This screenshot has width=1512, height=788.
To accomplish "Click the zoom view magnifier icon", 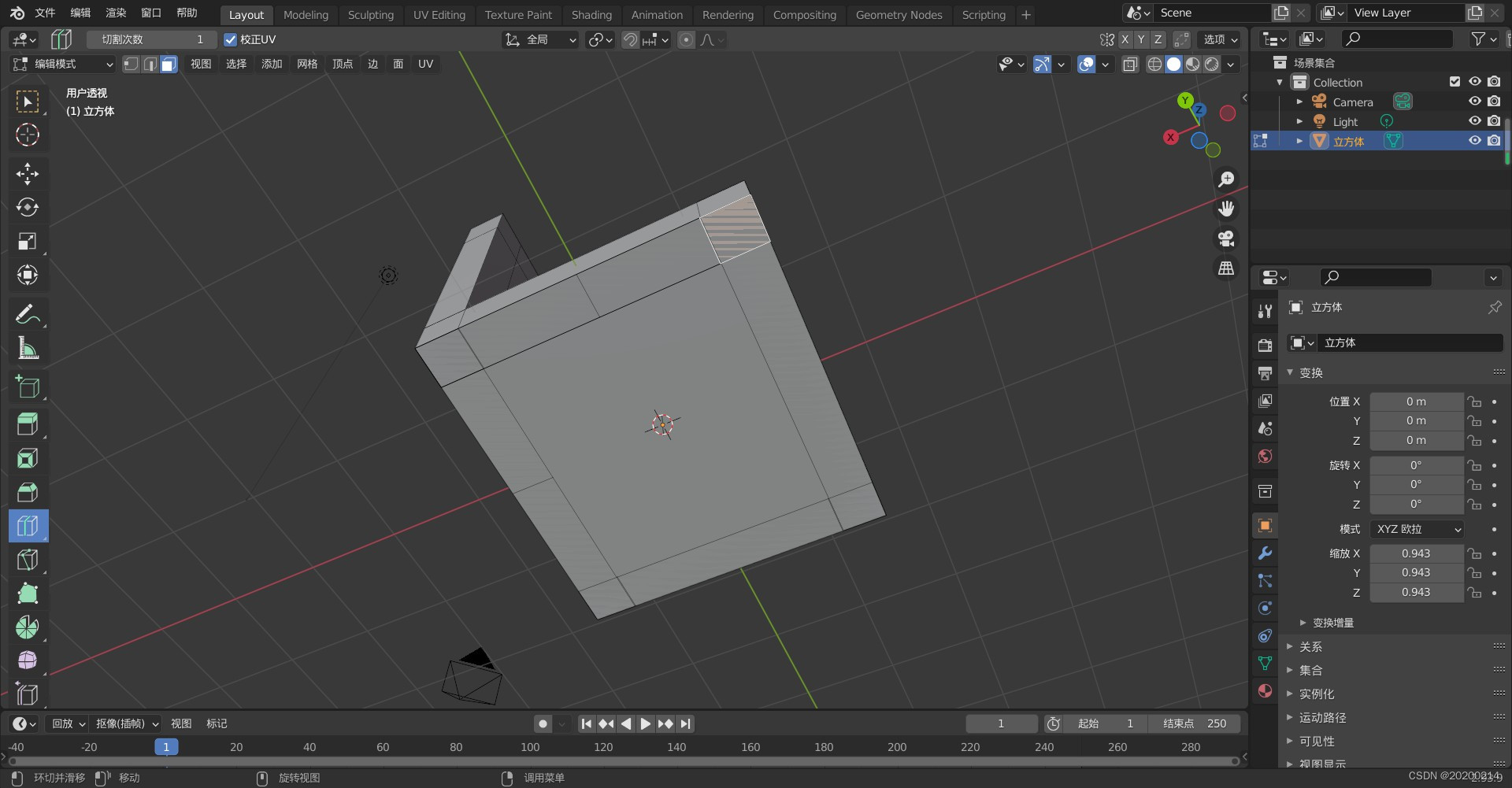I will click(x=1226, y=179).
